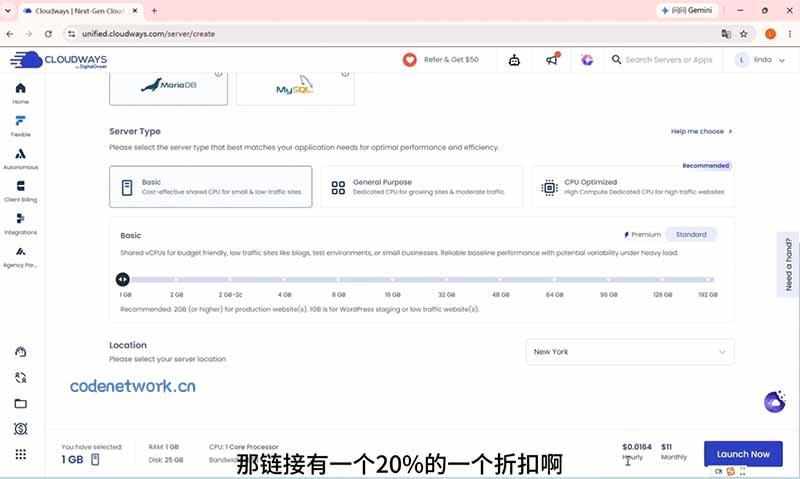
Task: Click the Recommended badge on CPU Optimized
Action: coord(706,166)
